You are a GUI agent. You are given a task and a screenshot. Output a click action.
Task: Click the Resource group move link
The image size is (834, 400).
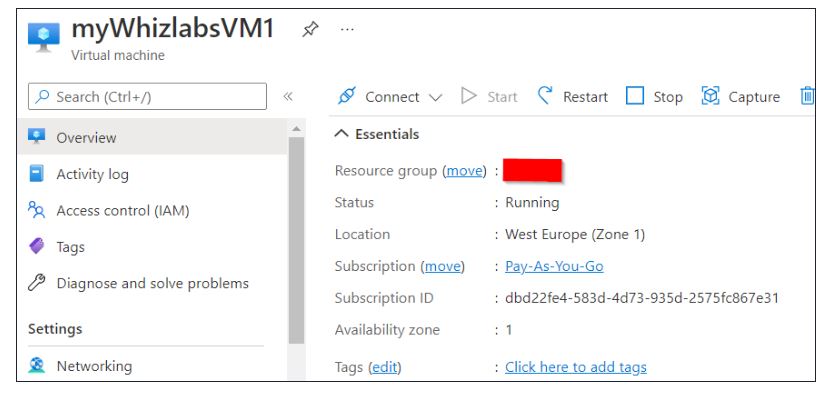[464, 171]
